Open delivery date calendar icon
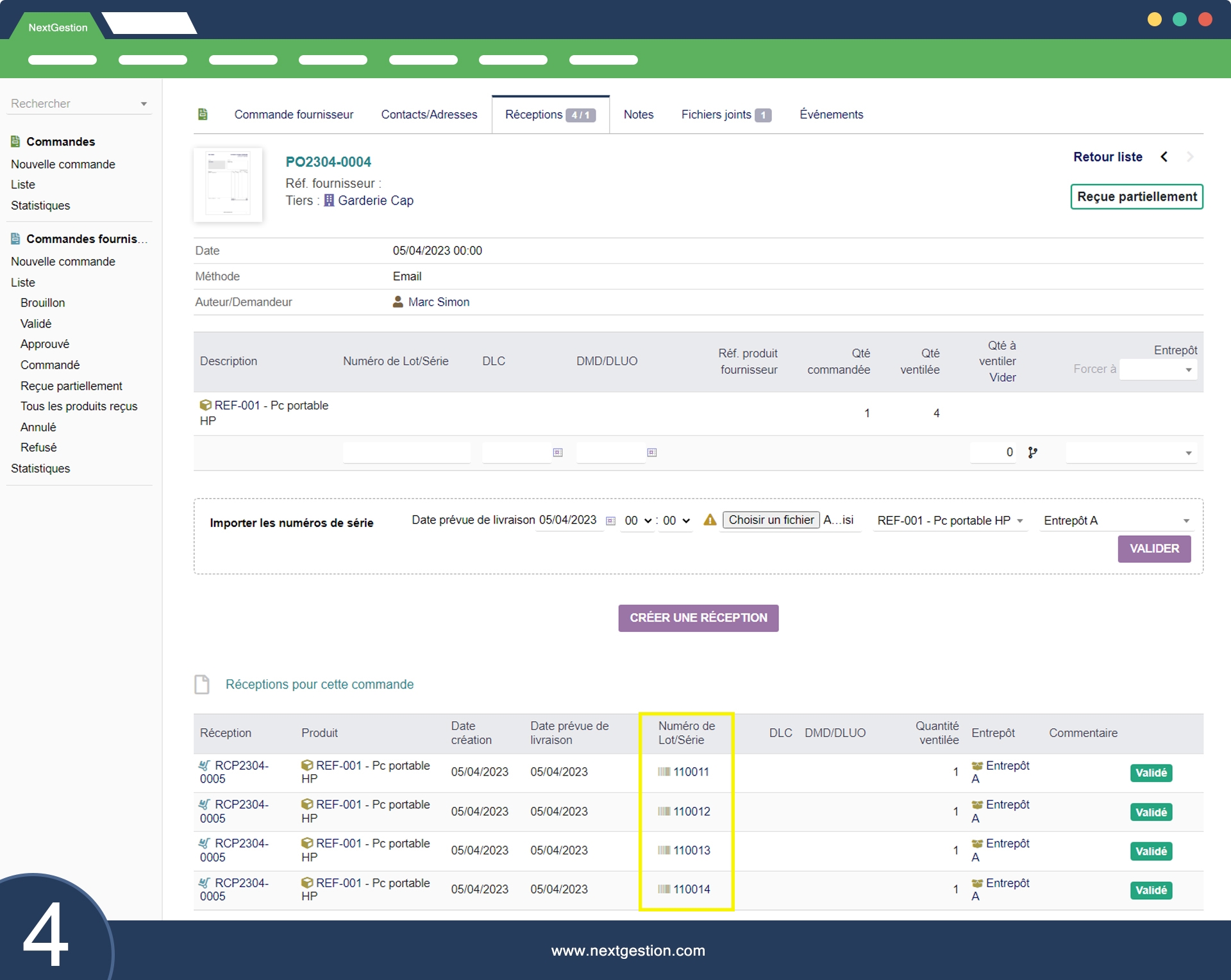 [610, 521]
